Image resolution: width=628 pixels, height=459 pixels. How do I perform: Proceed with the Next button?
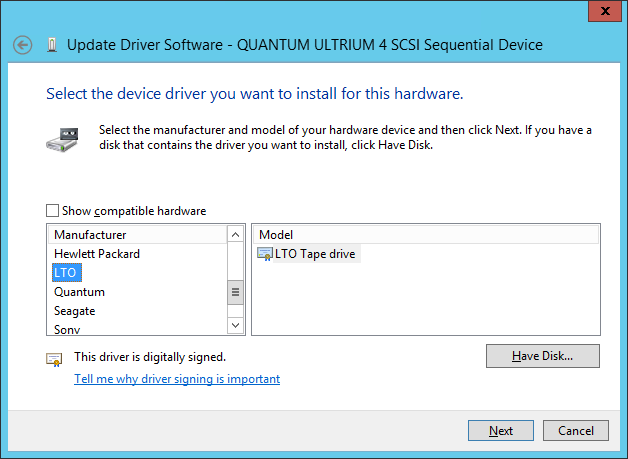[x=501, y=431]
